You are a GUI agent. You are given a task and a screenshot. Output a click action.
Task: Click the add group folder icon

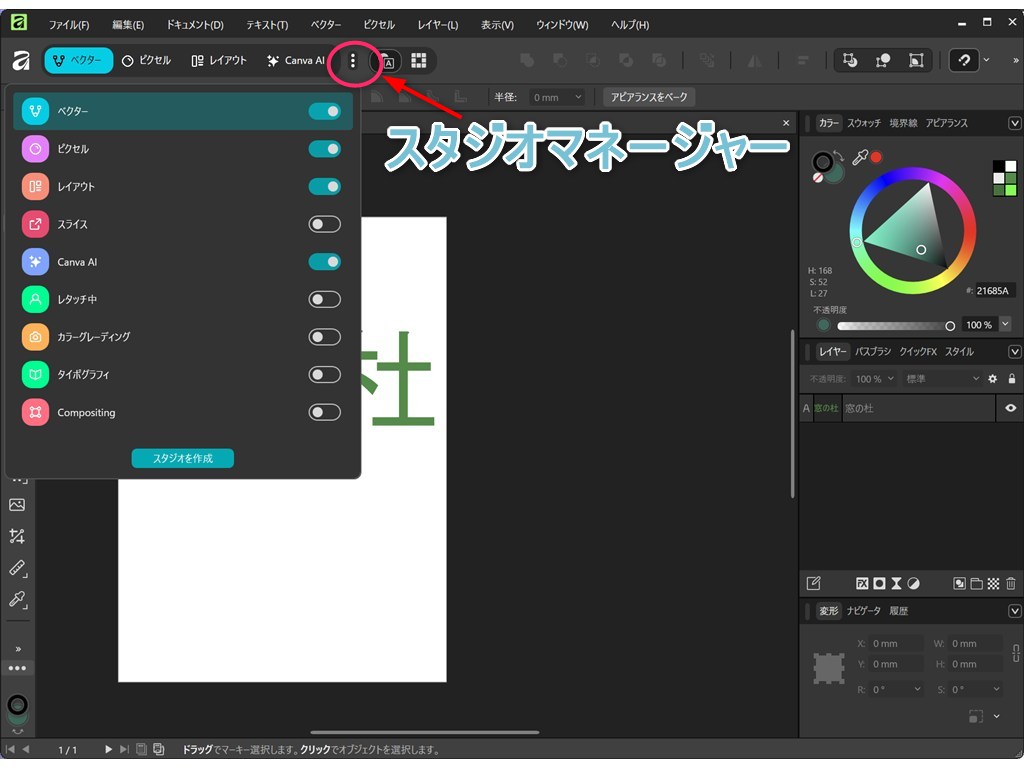976,583
